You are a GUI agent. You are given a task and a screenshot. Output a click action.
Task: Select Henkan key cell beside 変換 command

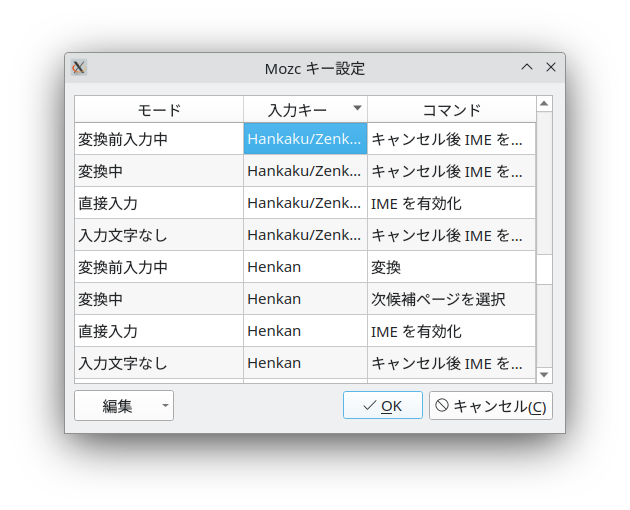(x=305, y=267)
